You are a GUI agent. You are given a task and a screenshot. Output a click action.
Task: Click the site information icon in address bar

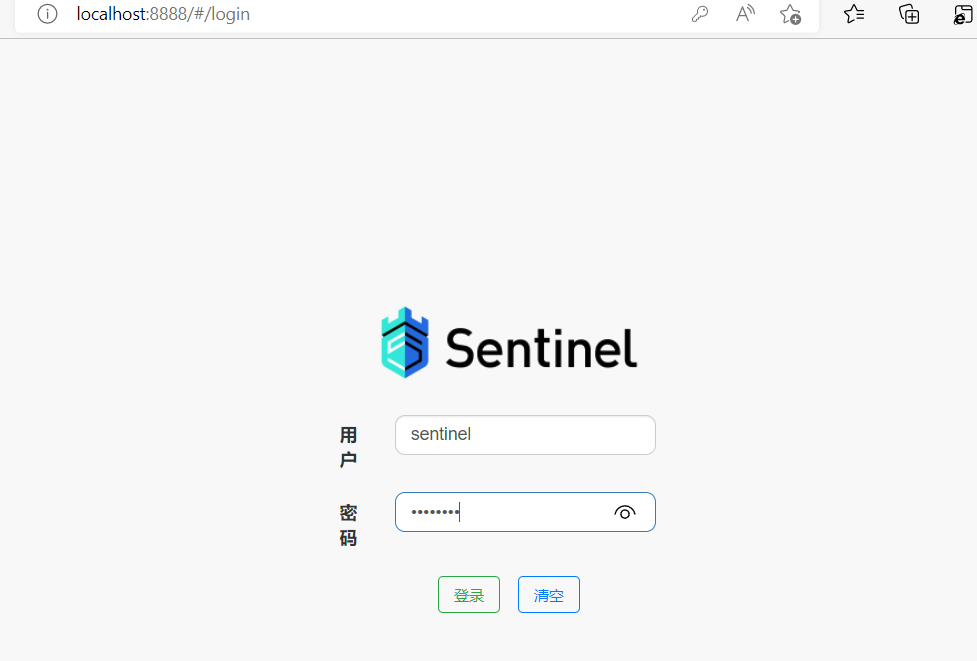(47, 14)
